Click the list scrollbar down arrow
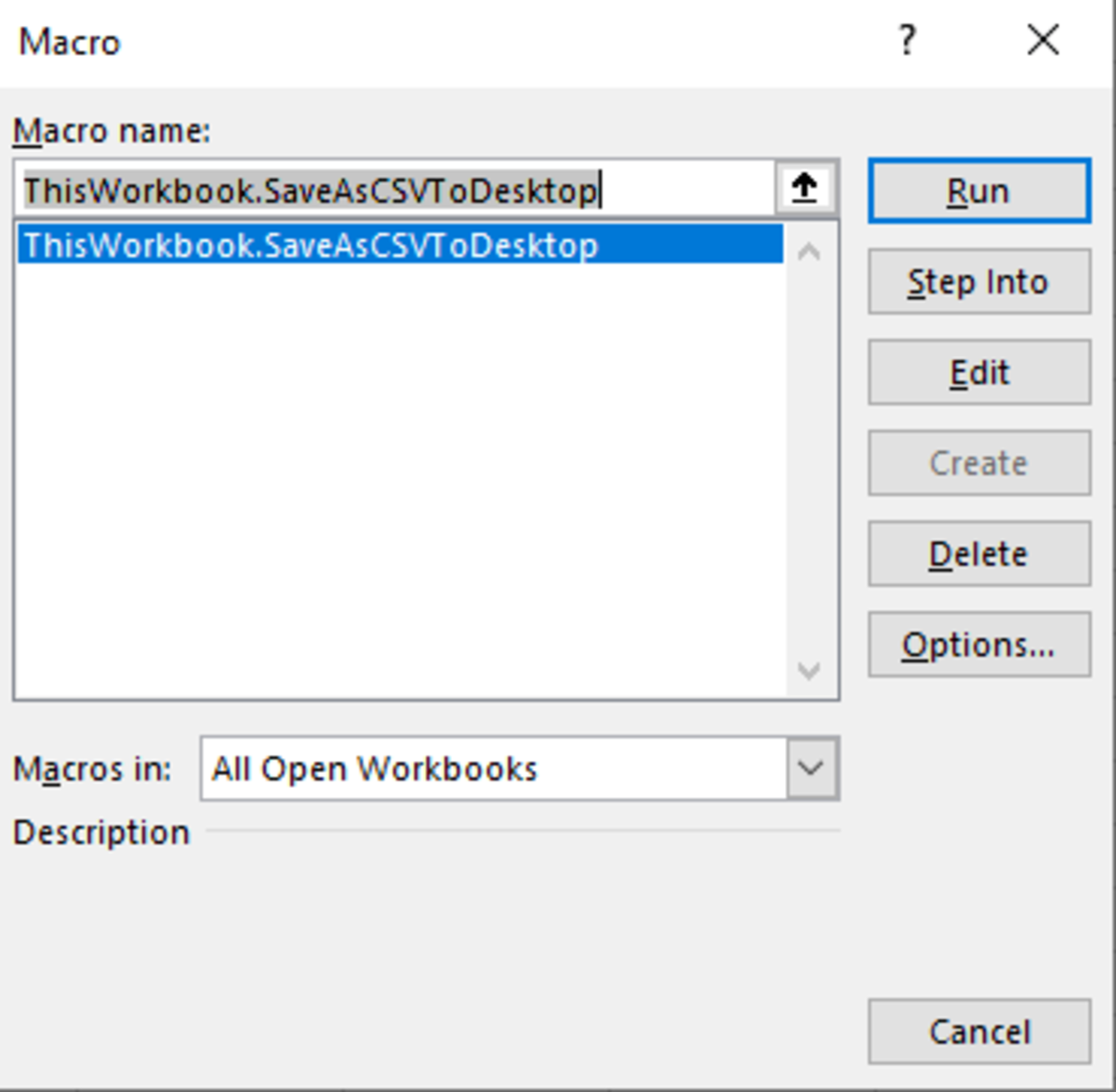Image resolution: width=1116 pixels, height=1092 pixels. pos(809,670)
